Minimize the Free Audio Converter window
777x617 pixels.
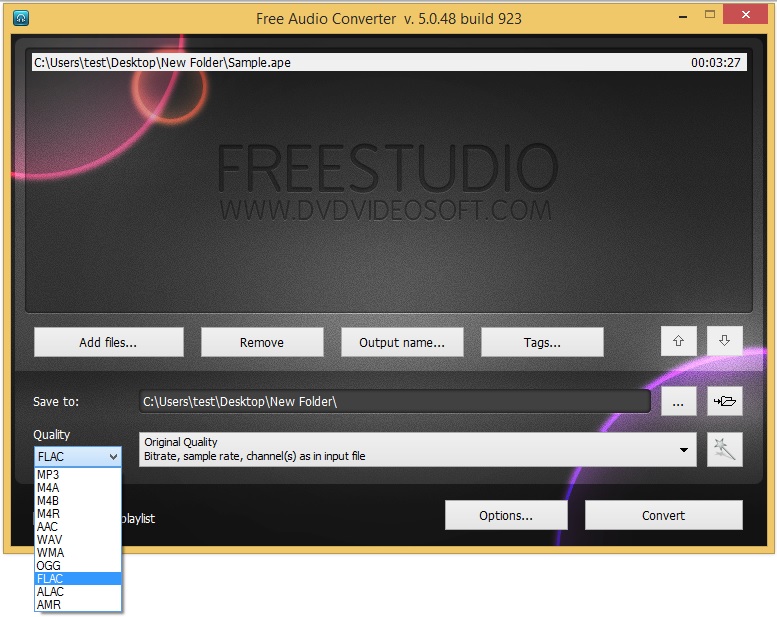coord(683,16)
